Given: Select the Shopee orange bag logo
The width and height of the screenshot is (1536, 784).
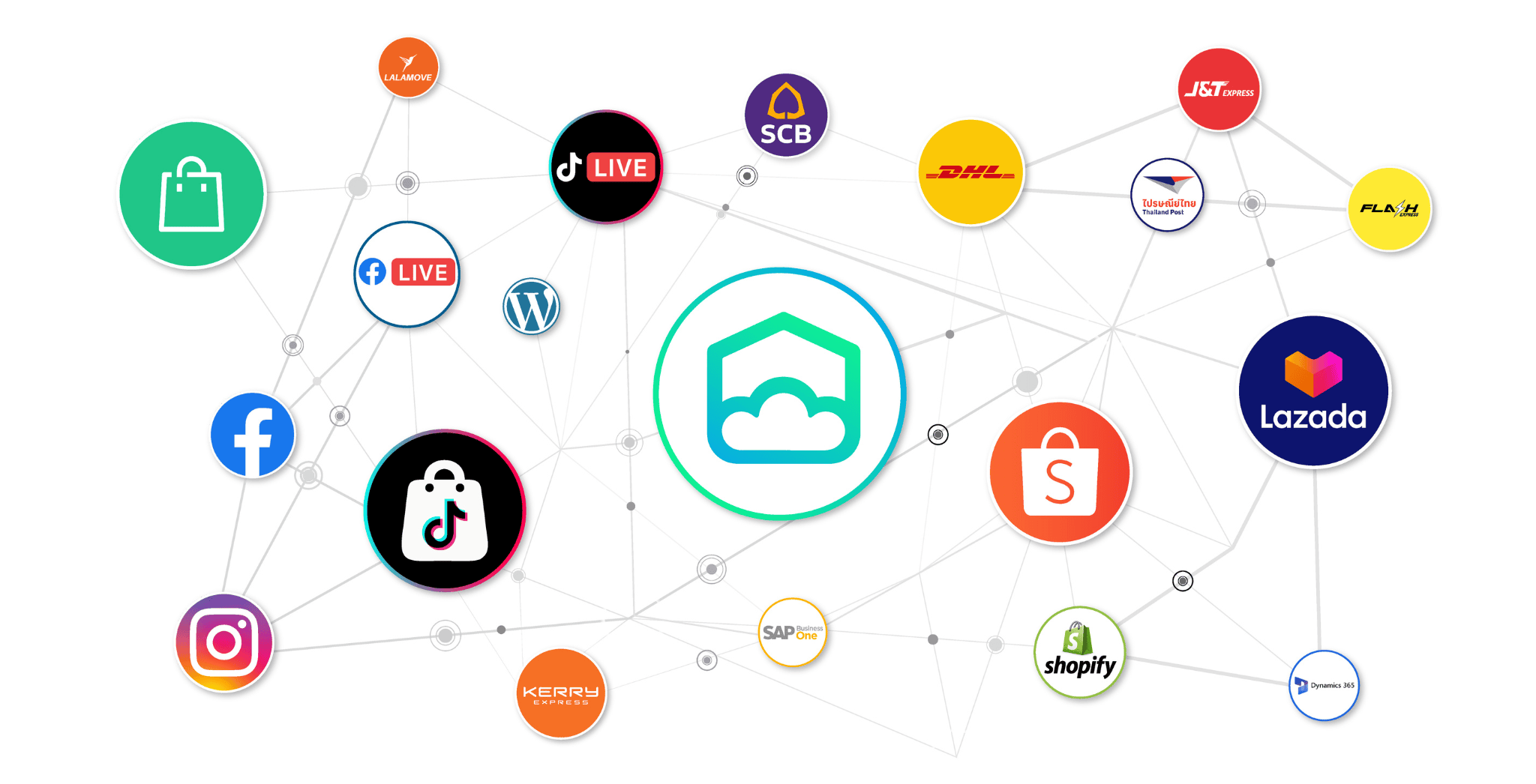Looking at the screenshot, I should coord(1060,472).
